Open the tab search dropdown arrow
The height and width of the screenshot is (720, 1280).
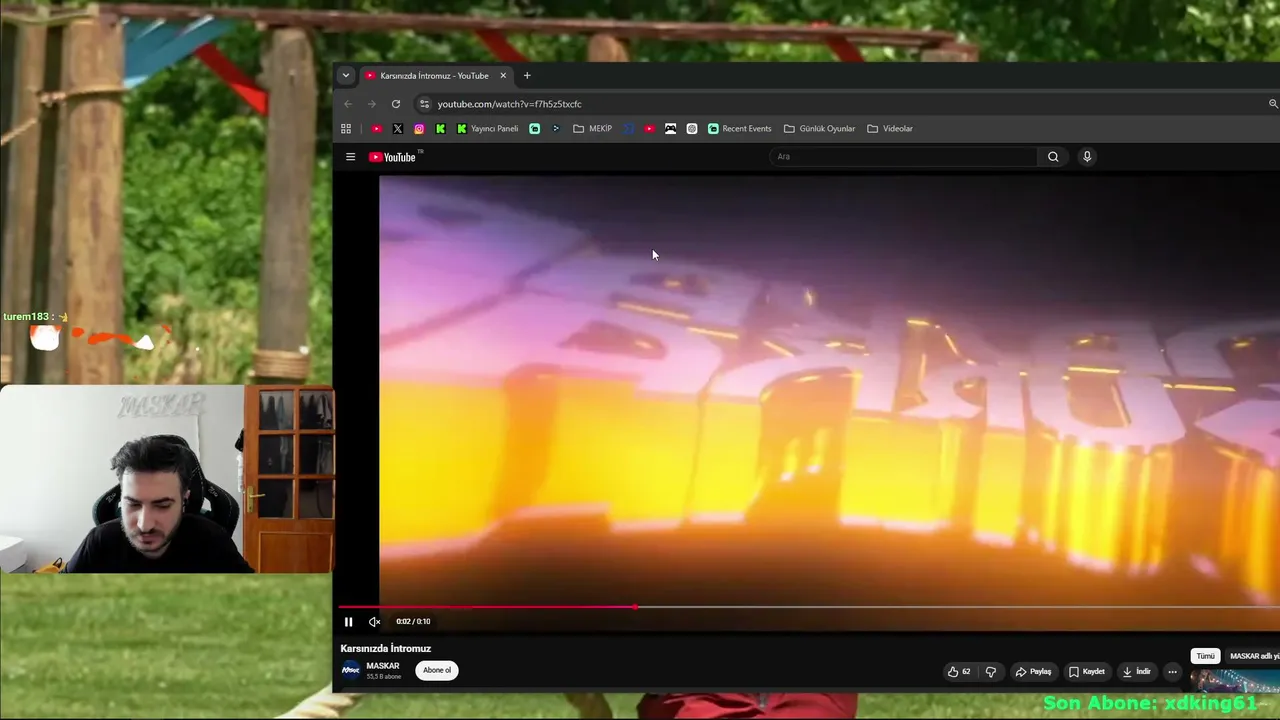(x=346, y=76)
